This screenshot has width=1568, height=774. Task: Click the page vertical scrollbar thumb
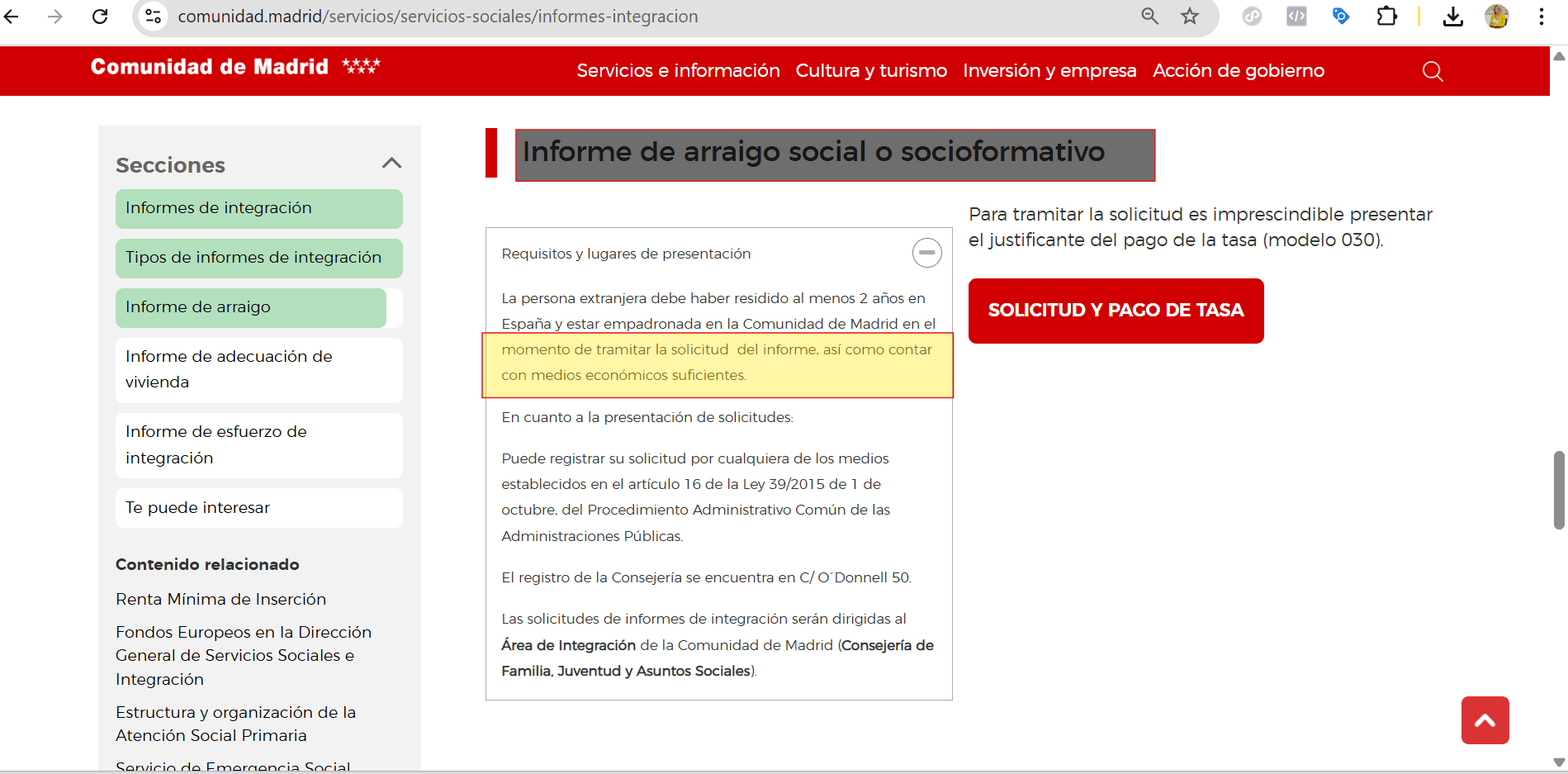(x=1558, y=490)
